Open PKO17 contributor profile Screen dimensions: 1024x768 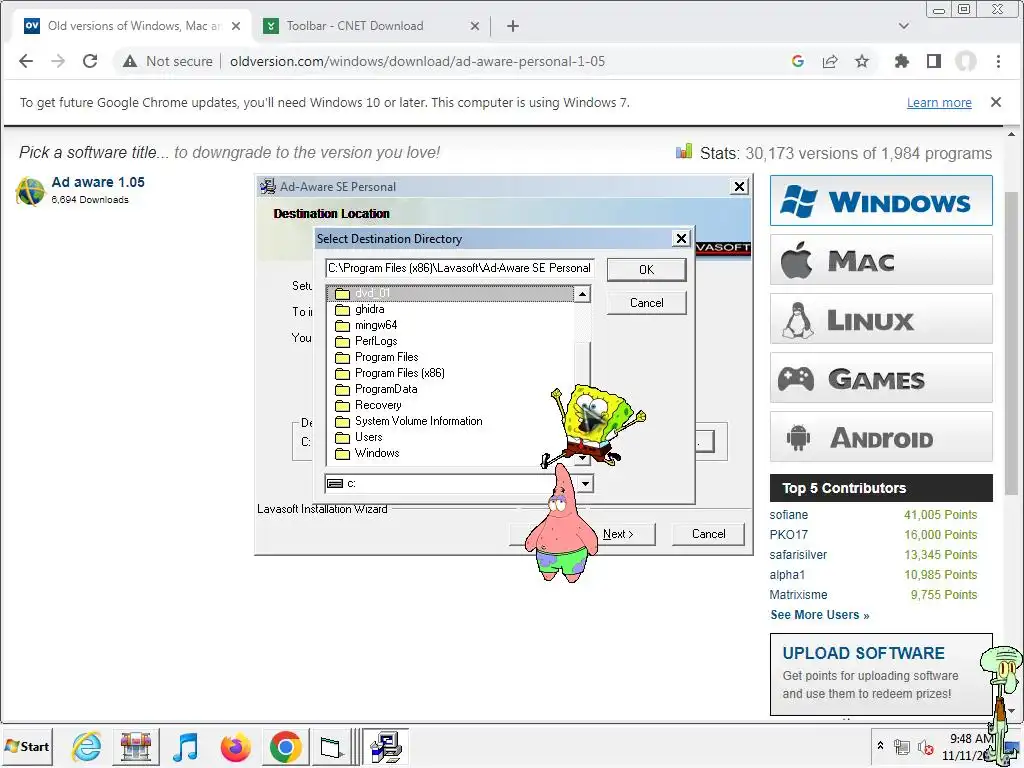(788, 535)
